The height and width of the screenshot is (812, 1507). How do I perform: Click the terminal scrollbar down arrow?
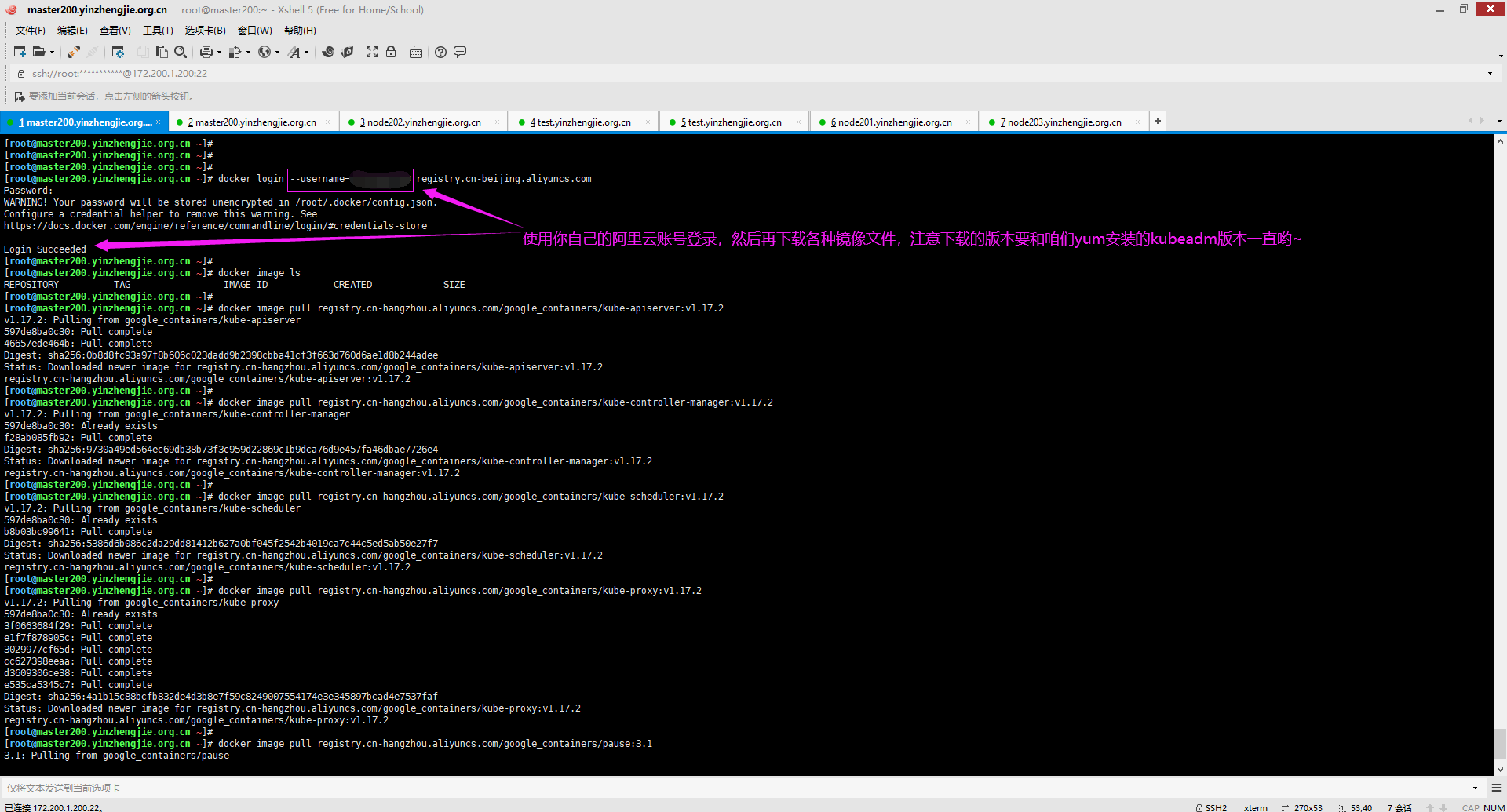[x=1500, y=770]
